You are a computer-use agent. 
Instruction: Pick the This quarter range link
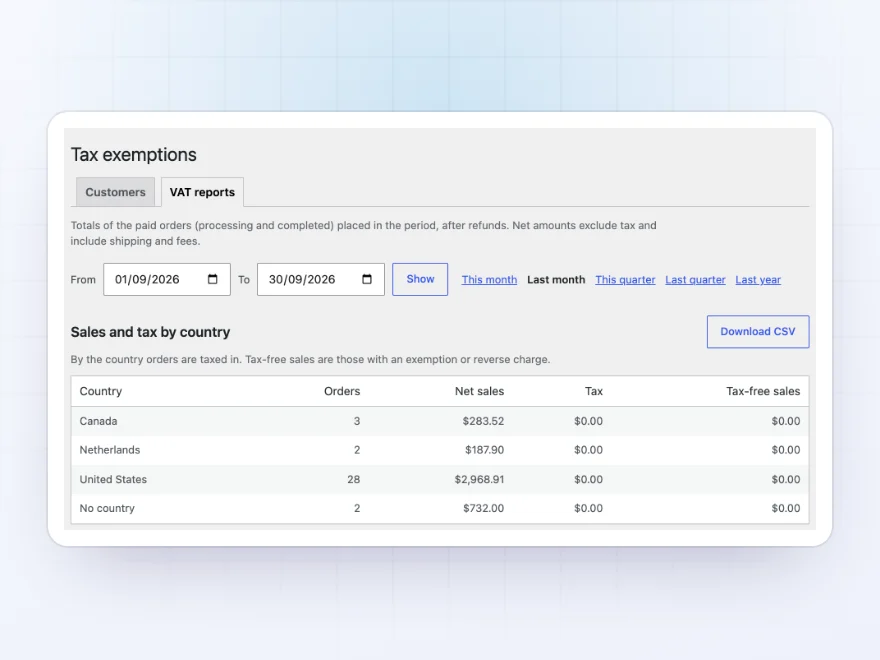[x=625, y=279]
